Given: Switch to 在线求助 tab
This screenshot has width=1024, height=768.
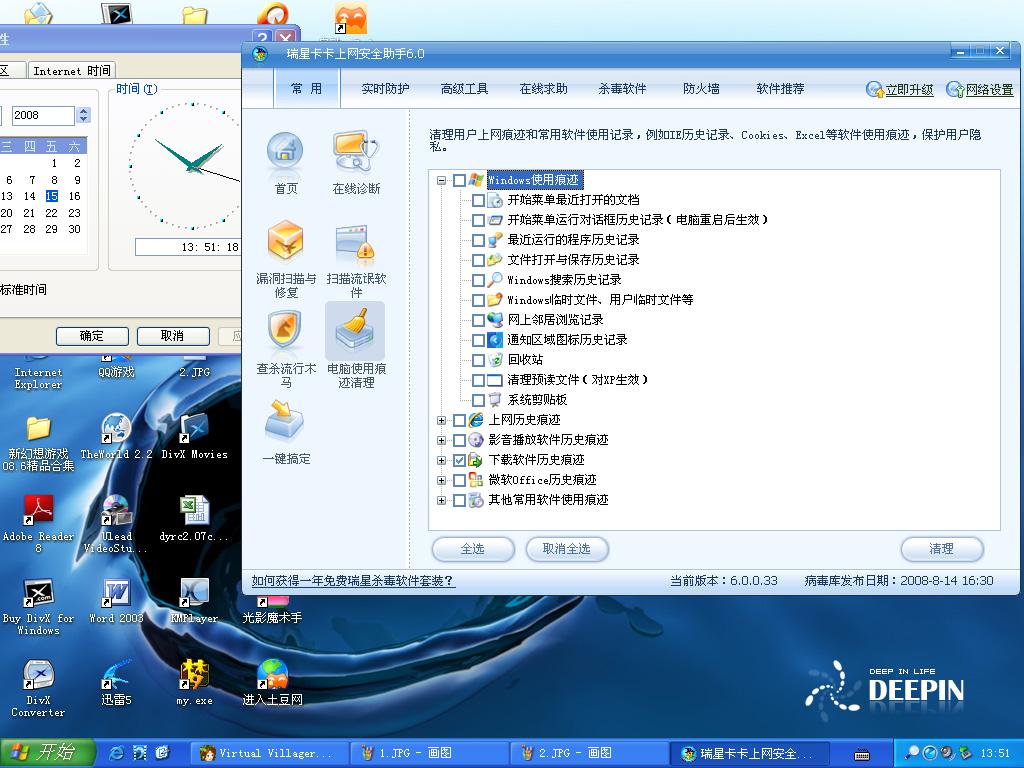Looking at the screenshot, I should coord(543,89).
